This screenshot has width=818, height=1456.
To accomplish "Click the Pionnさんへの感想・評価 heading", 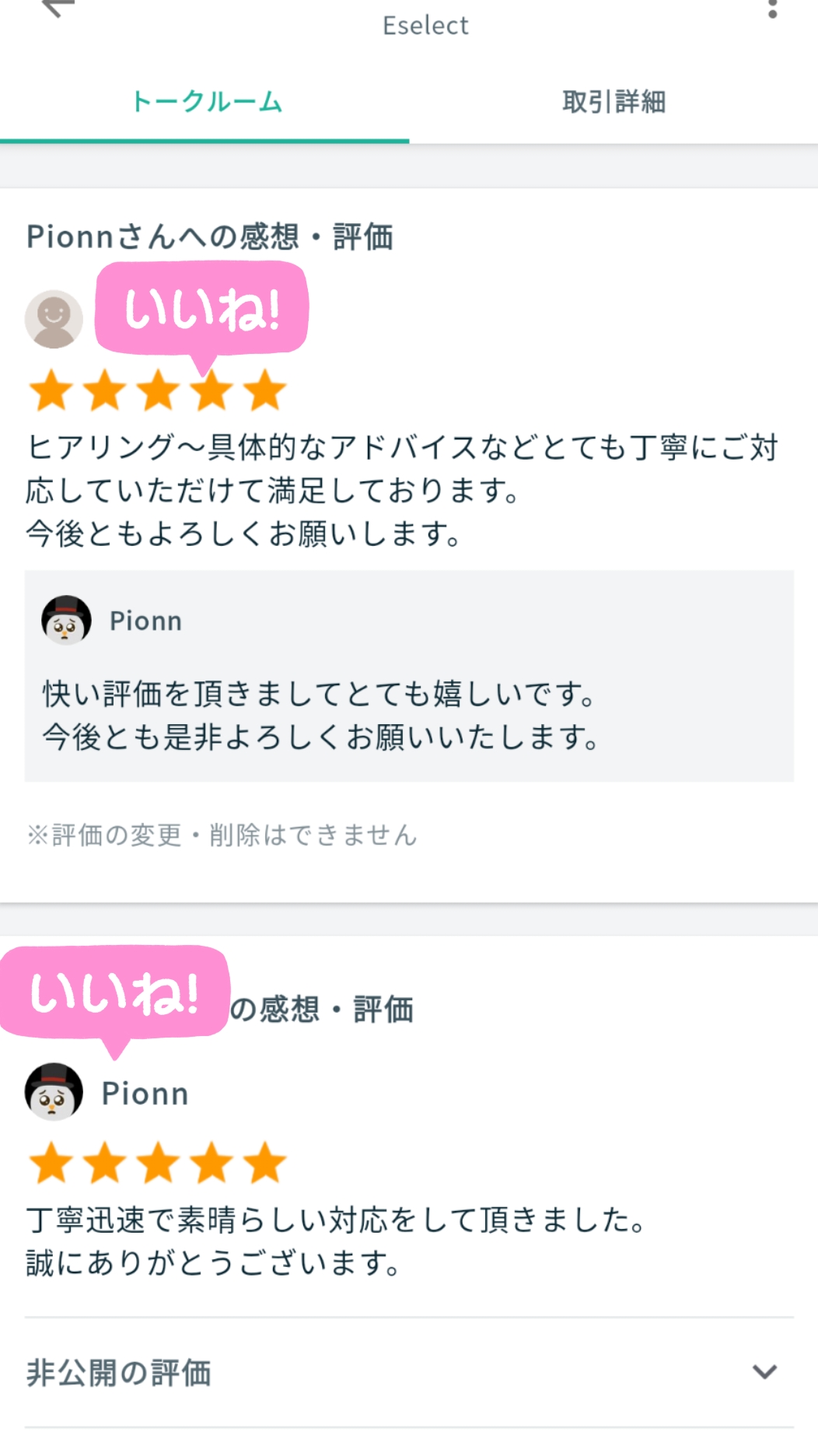I will 210,236.
